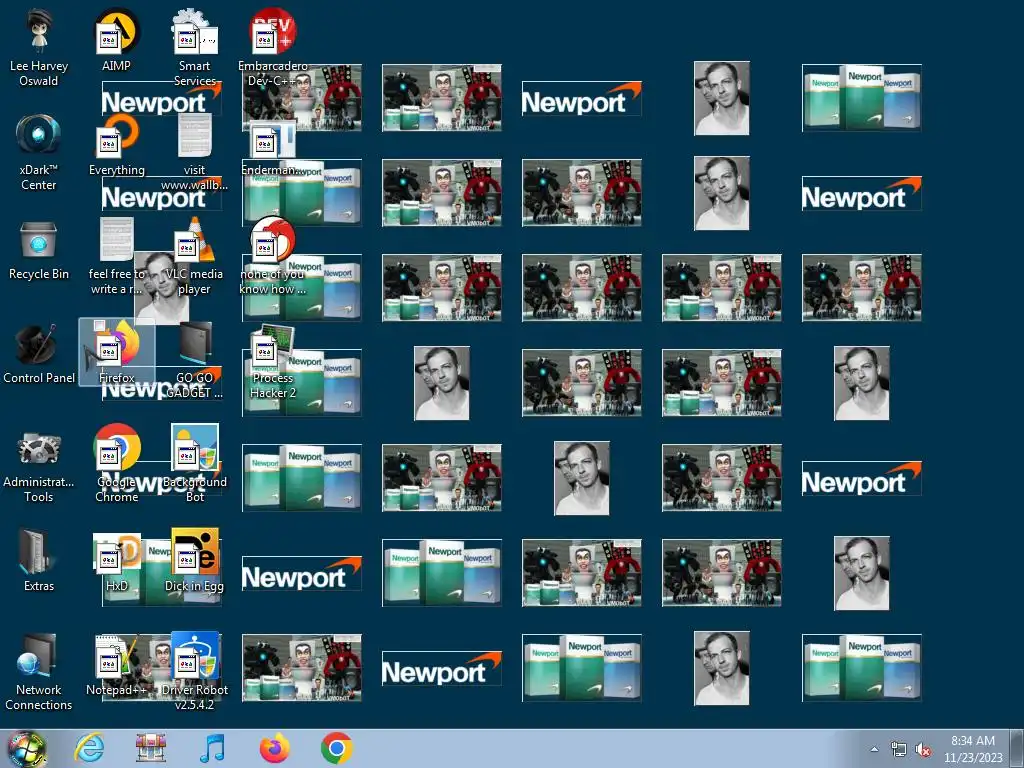1024x768 pixels.
Task: Launch Notepad++ from desktop
Action: 116,664
